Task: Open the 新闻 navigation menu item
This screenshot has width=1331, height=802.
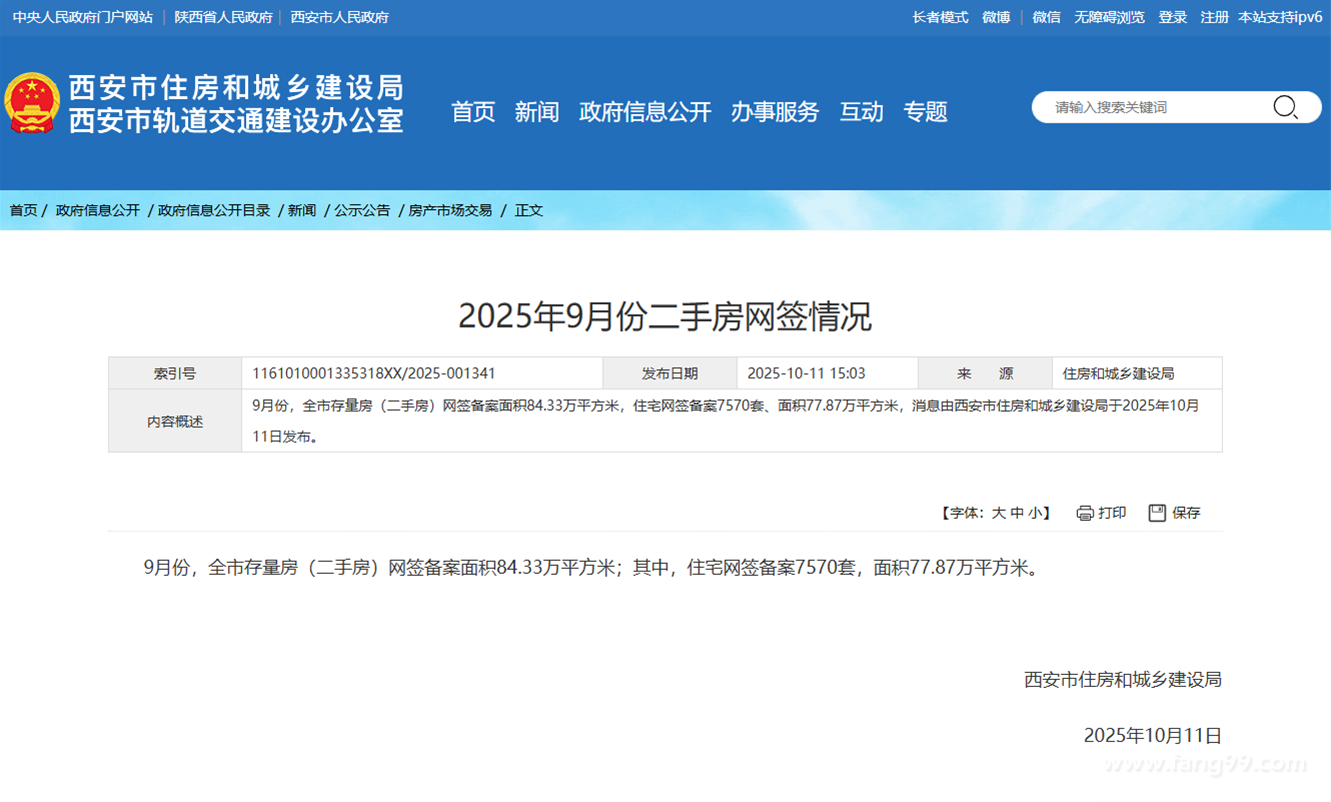Action: (x=537, y=112)
